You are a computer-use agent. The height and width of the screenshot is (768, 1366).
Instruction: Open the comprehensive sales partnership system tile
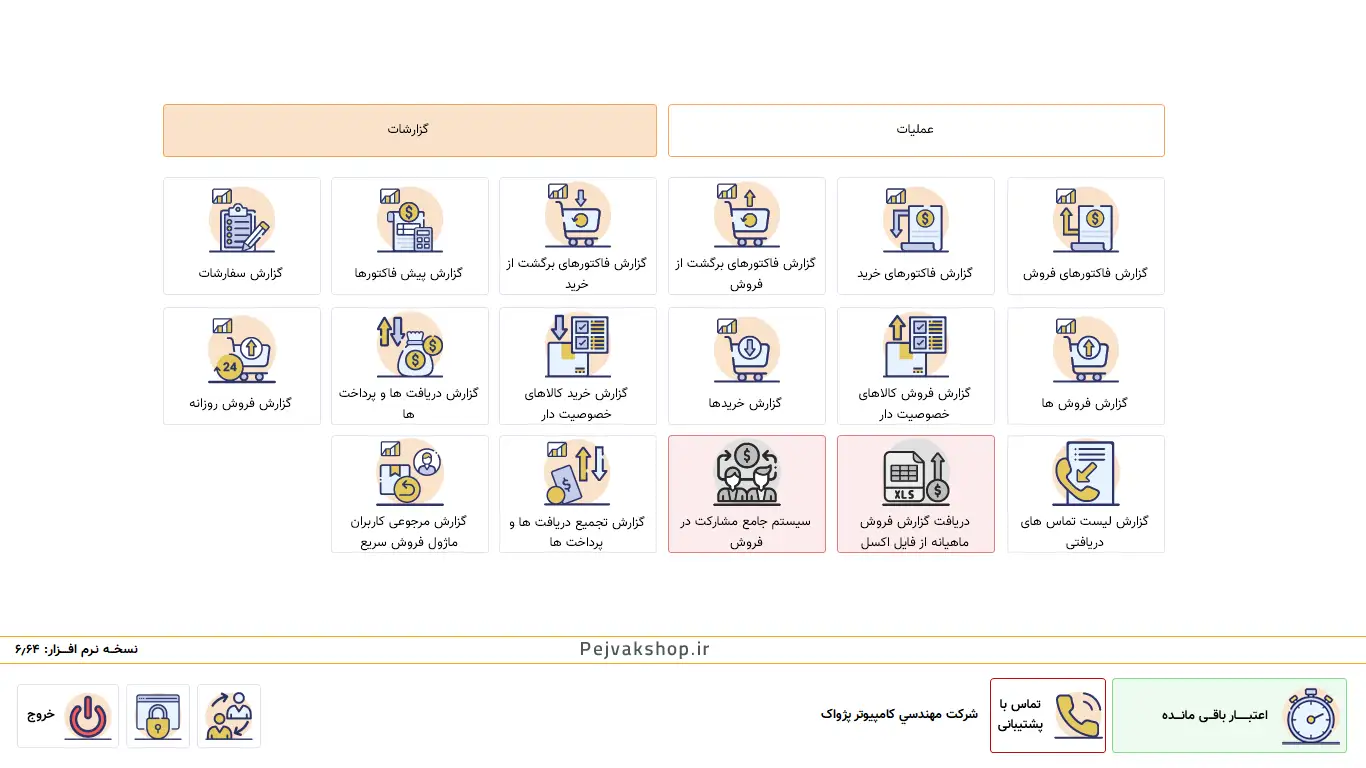click(x=746, y=494)
